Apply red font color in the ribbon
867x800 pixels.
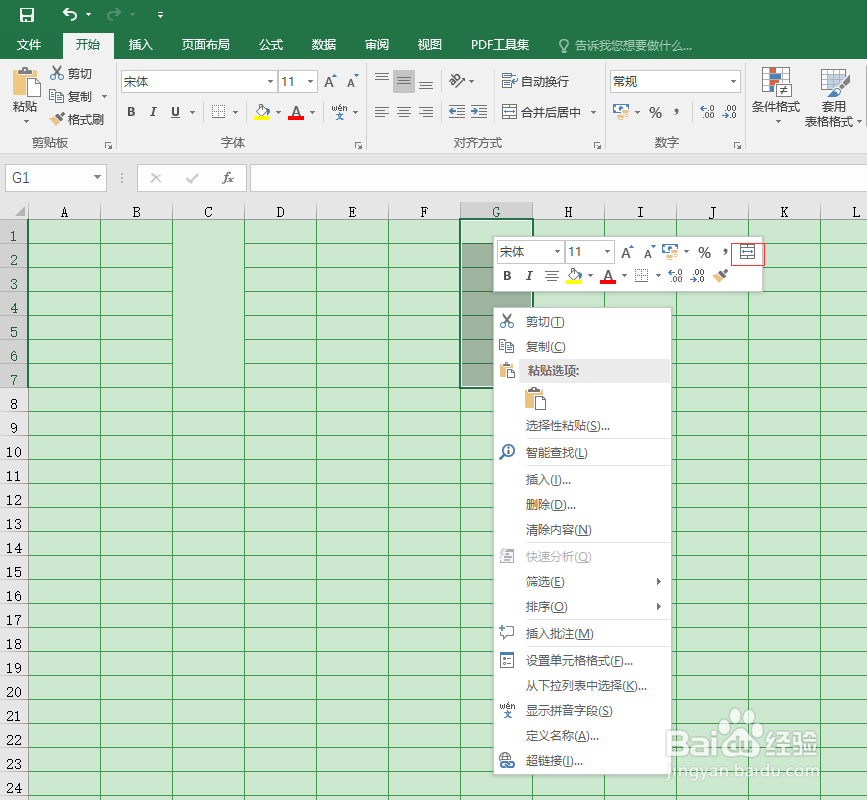pos(296,112)
